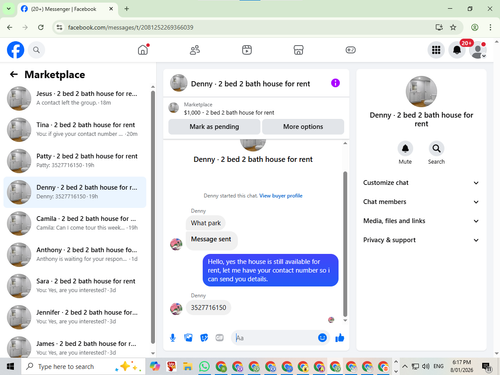Open File Explorer from the taskbar
The height and width of the screenshot is (375, 500).
(188, 366)
